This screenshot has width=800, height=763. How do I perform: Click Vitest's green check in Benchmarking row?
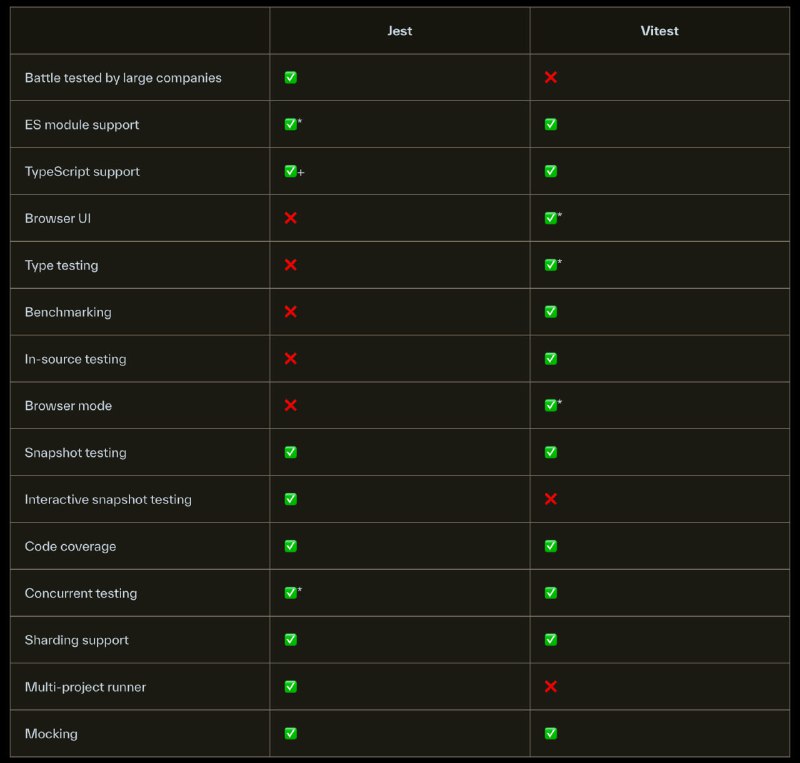click(x=550, y=312)
